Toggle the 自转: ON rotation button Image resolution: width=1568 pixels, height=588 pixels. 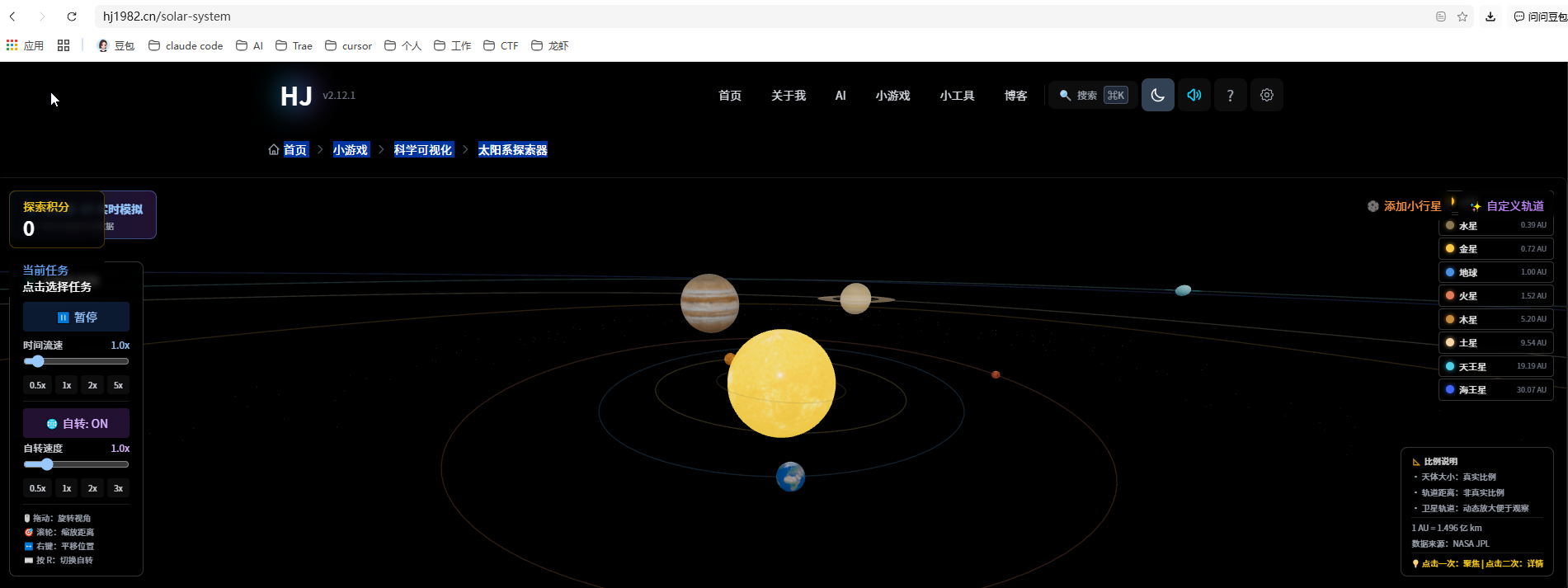[76, 423]
